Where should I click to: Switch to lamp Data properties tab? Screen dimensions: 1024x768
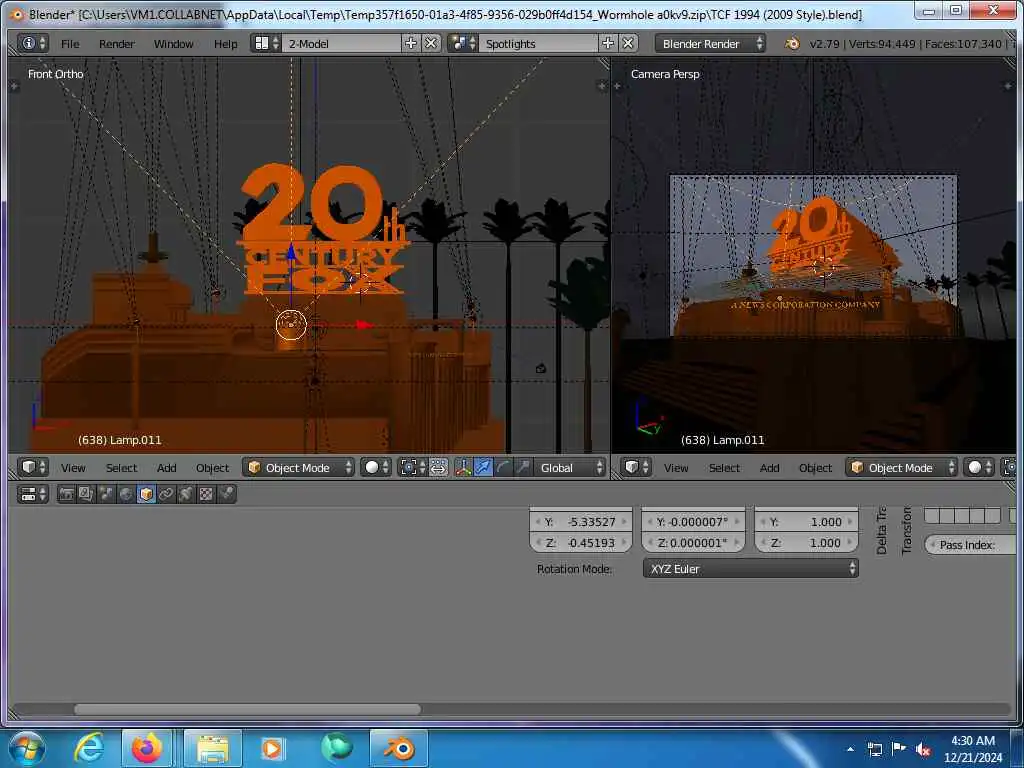[x=186, y=494]
